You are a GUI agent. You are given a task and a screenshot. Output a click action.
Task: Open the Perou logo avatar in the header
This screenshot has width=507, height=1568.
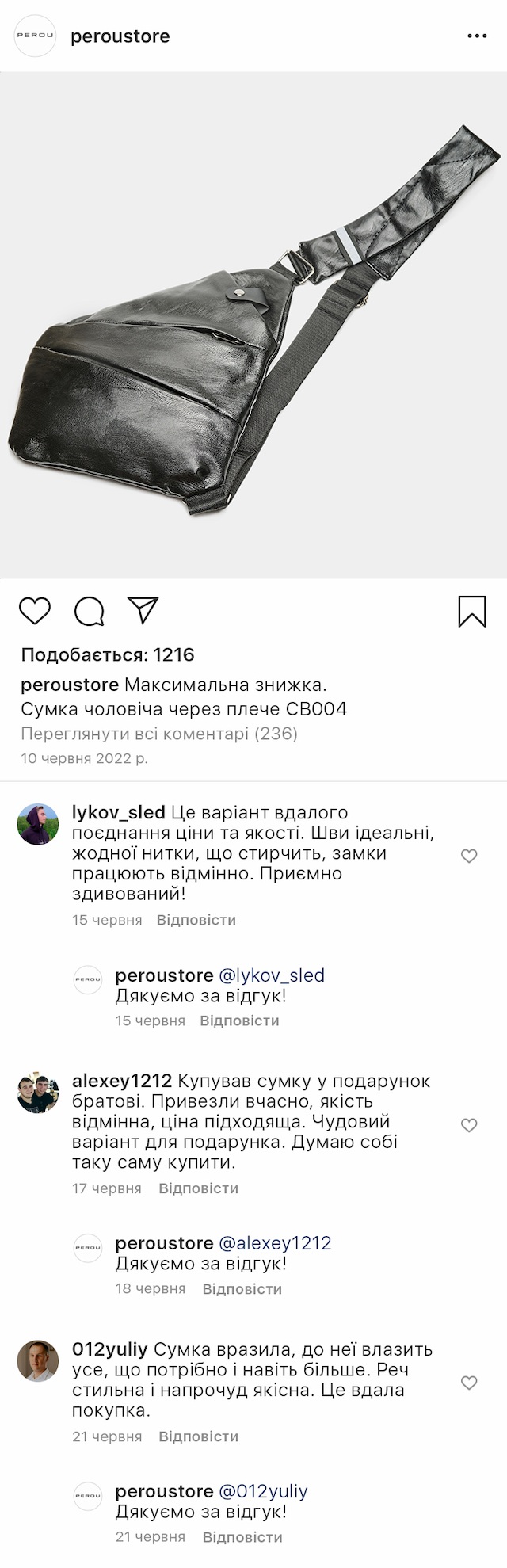pyautogui.click(x=36, y=36)
